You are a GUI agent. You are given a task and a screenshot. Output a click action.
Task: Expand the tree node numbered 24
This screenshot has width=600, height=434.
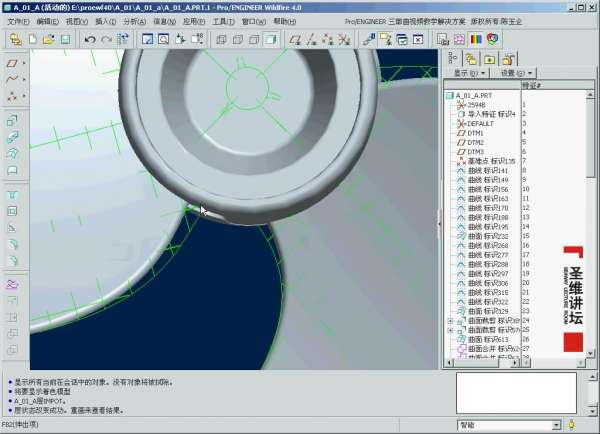450,321
